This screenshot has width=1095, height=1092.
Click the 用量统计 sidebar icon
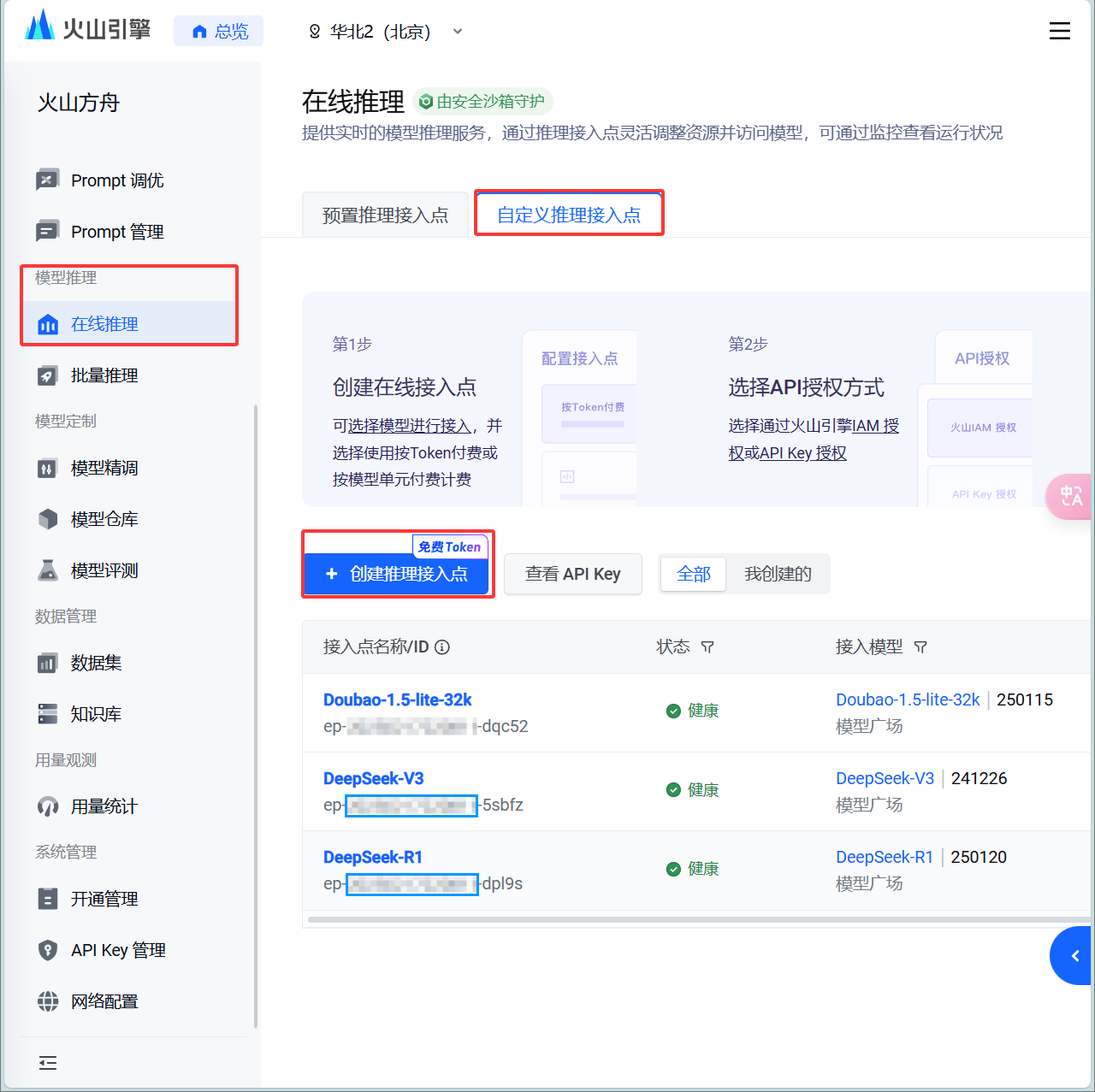pyautogui.click(x=48, y=806)
